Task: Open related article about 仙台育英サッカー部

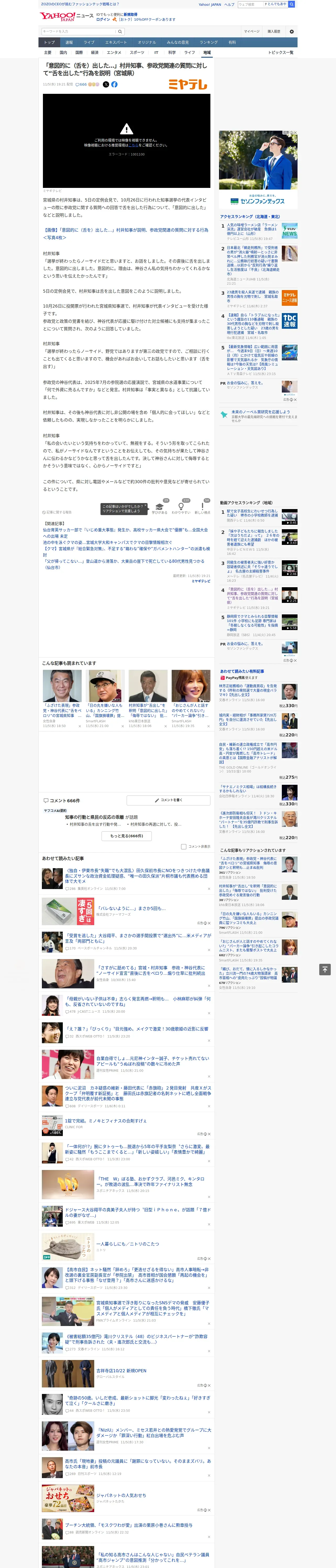Action: [125, 533]
